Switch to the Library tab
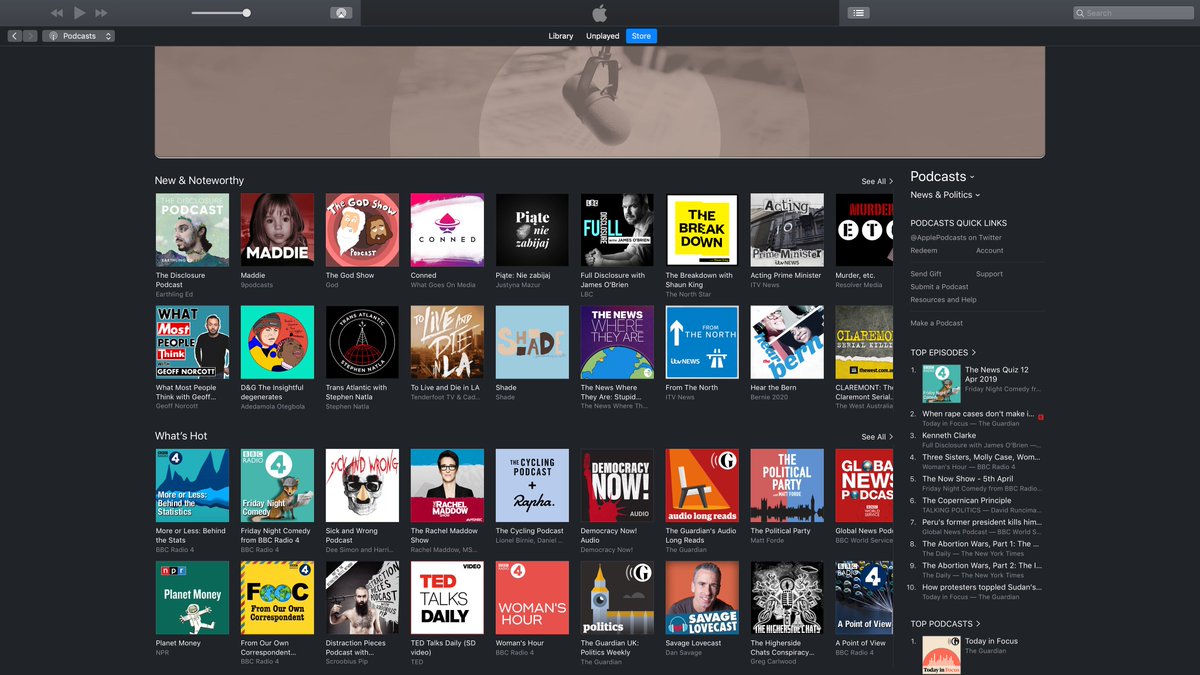This screenshot has height=675, width=1200. [561, 36]
